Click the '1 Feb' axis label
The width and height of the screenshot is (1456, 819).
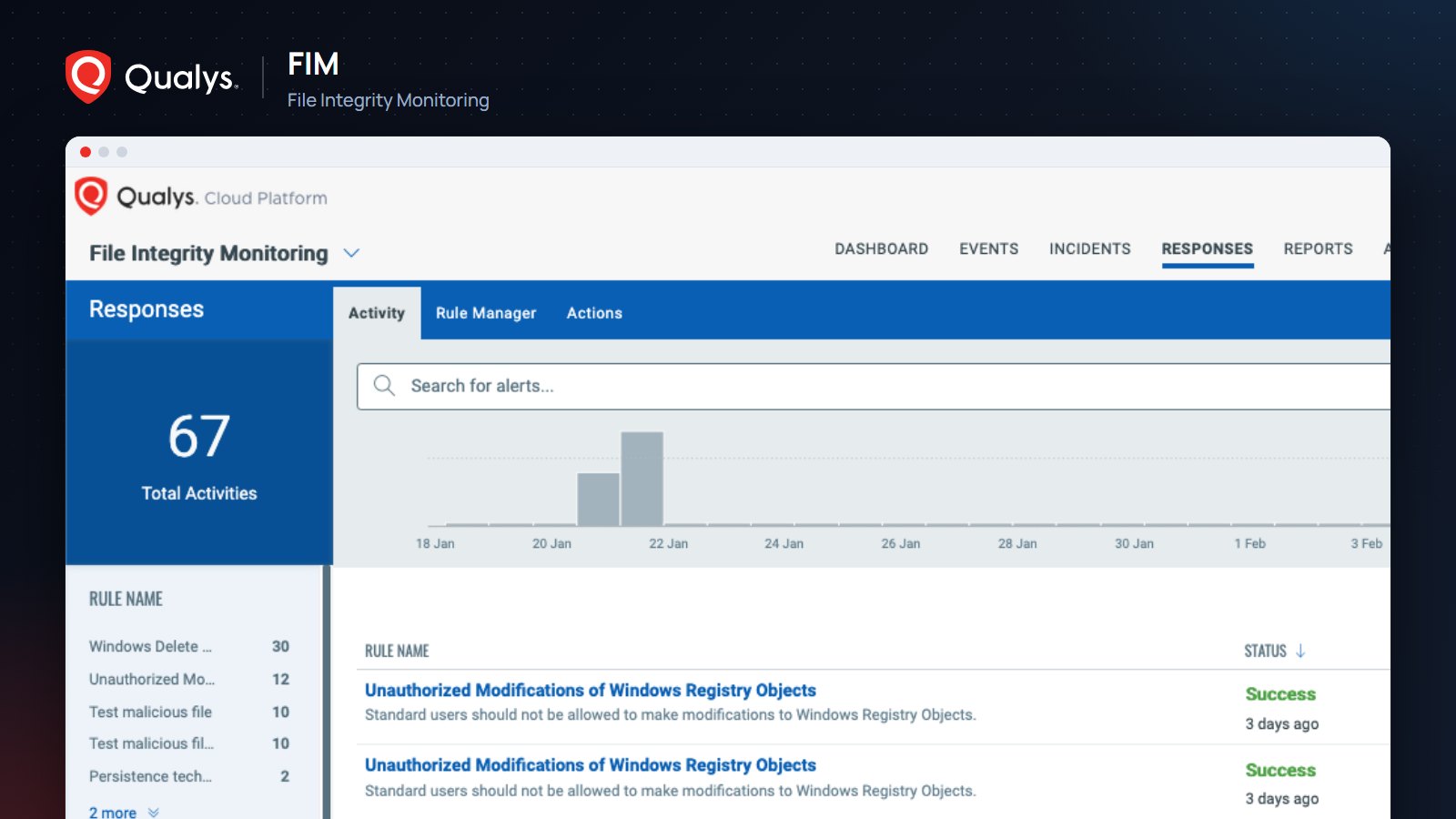[1249, 543]
